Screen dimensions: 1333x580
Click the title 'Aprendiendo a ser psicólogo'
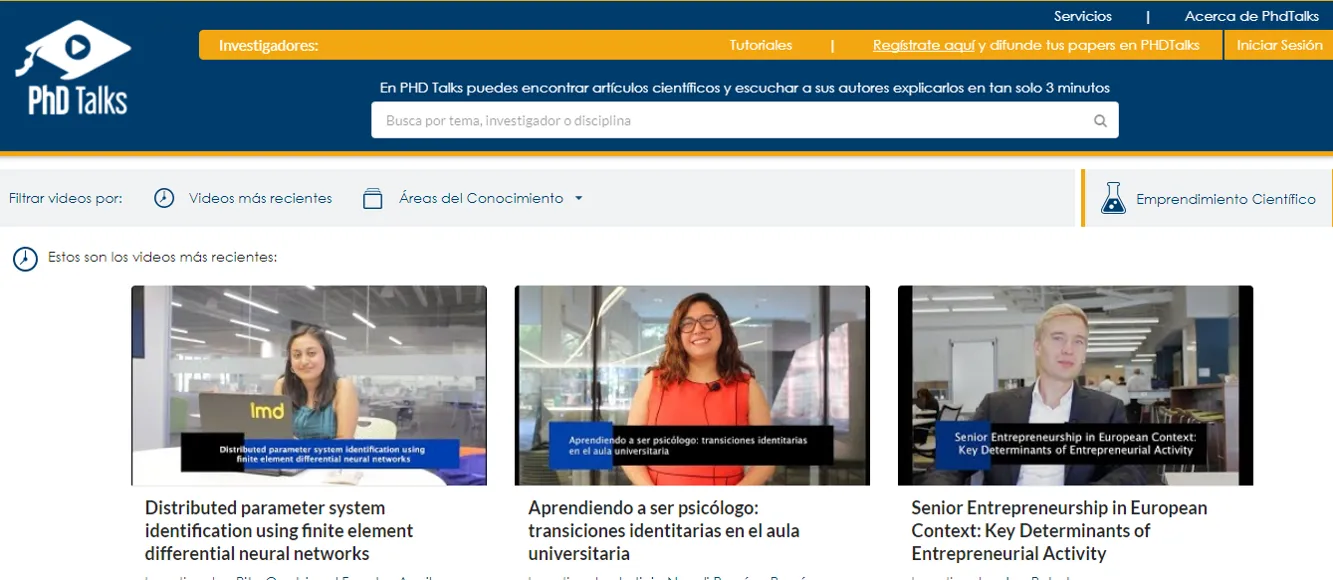(x=664, y=531)
